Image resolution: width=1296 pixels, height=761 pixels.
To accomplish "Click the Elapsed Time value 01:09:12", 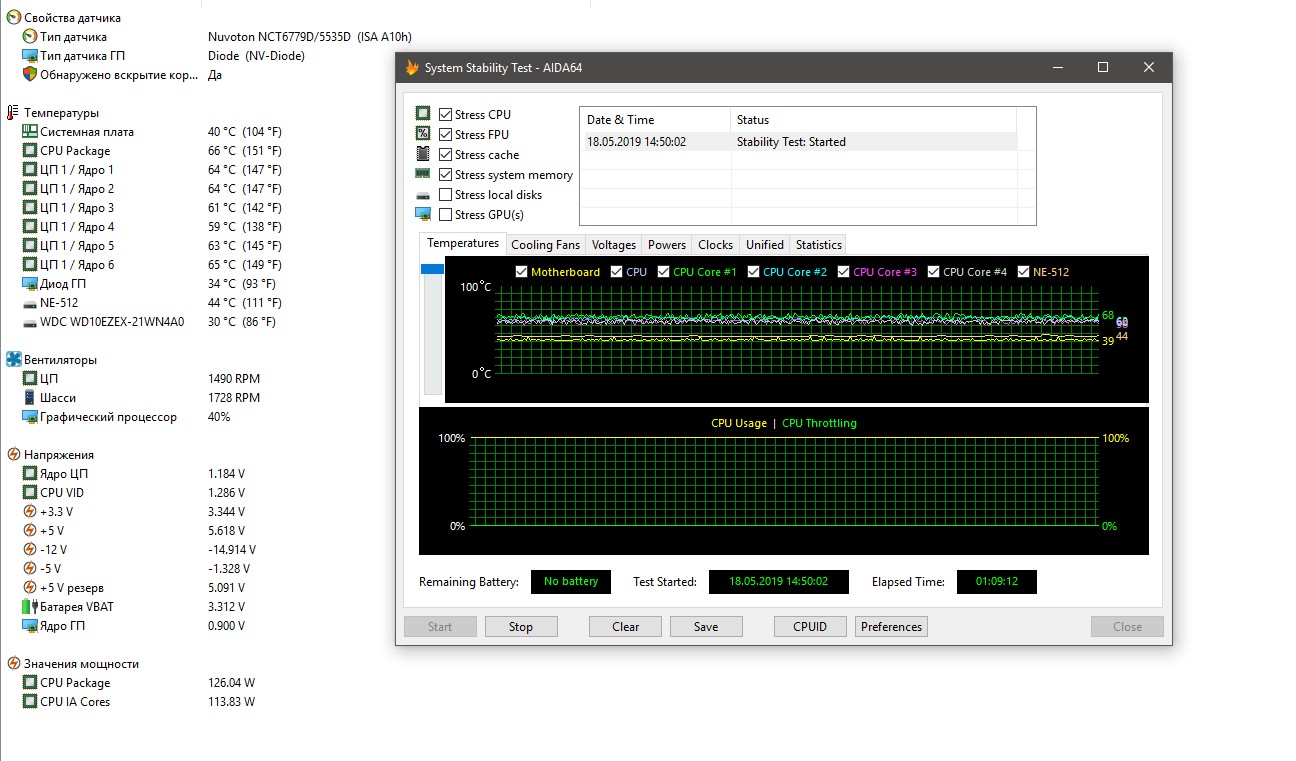I will (997, 582).
